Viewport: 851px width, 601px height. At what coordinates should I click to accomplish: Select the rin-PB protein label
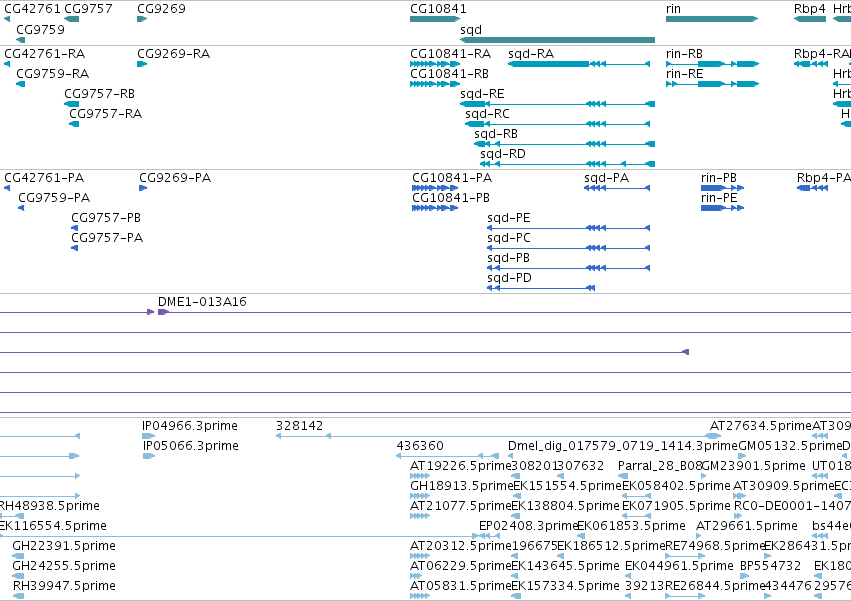click(x=719, y=178)
